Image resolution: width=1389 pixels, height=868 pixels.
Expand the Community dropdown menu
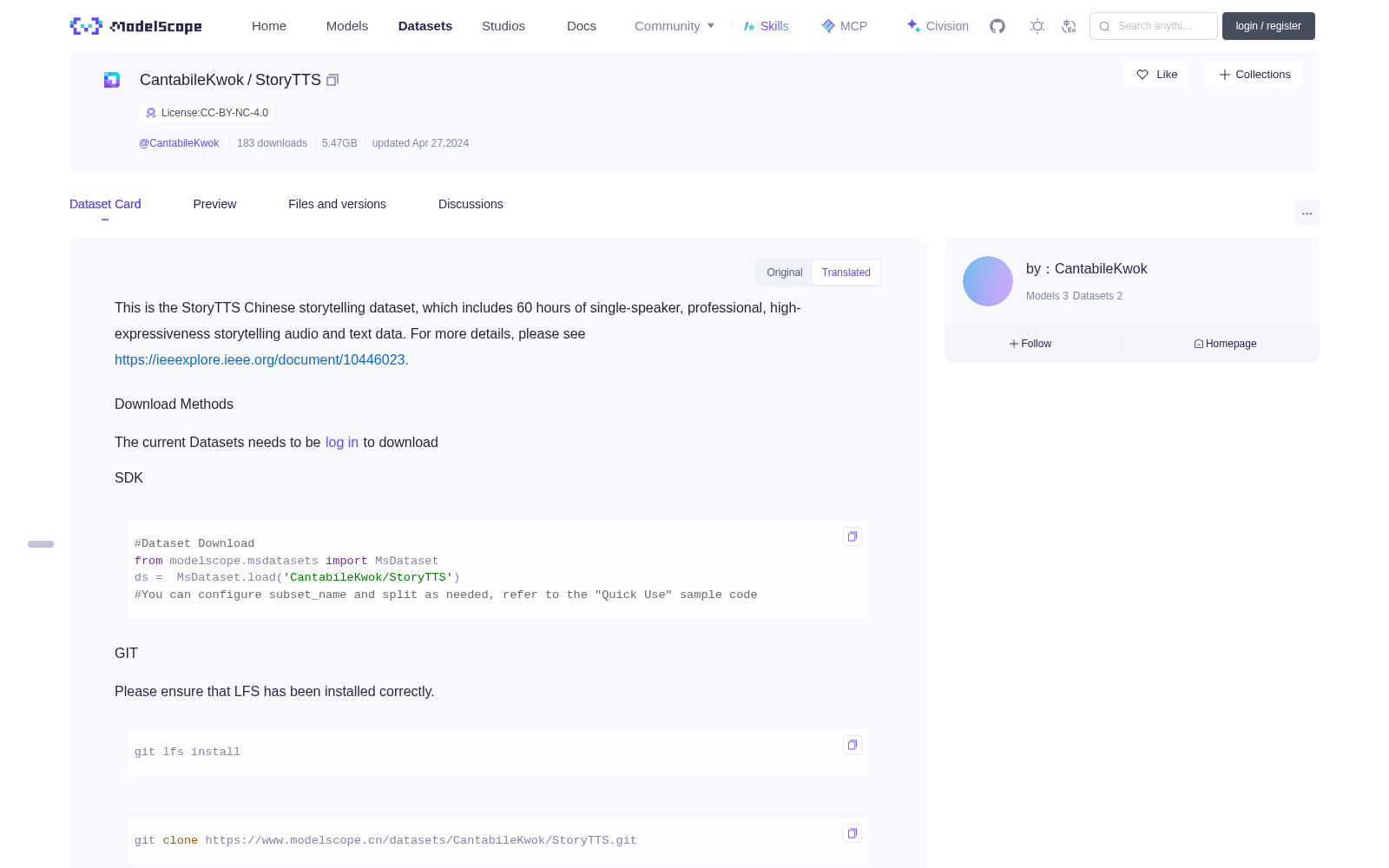click(675, 26)
